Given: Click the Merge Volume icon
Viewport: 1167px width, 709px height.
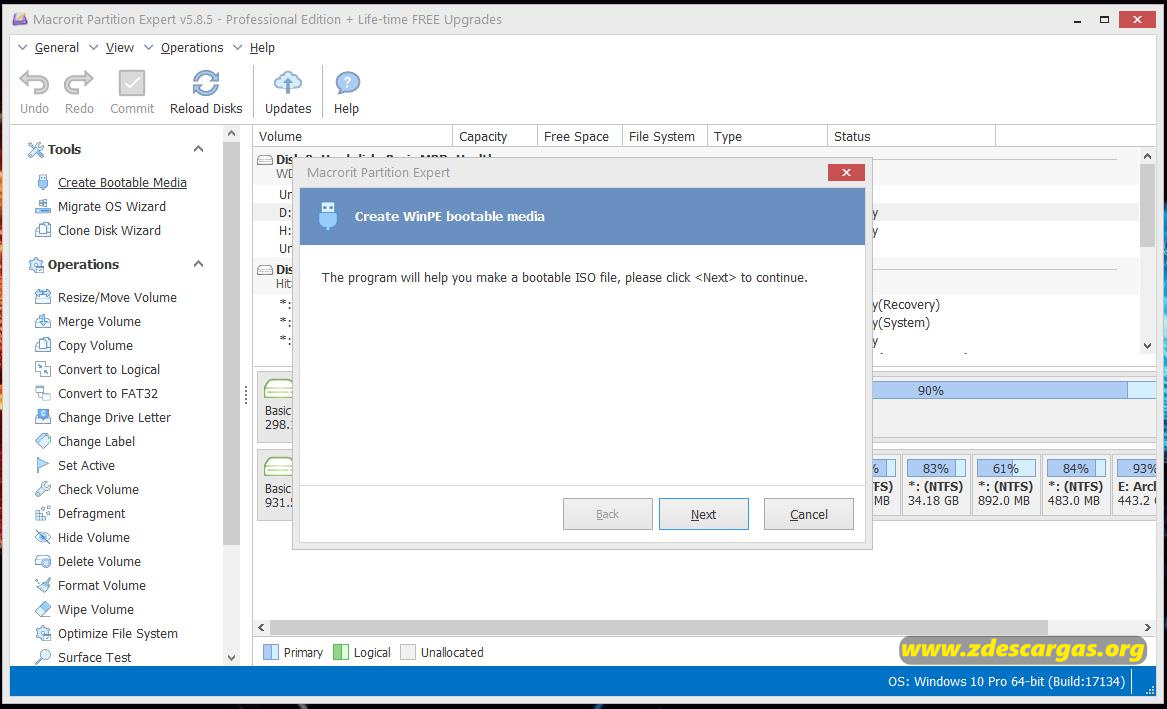Looking at the screenshot, I should point(43,321).
